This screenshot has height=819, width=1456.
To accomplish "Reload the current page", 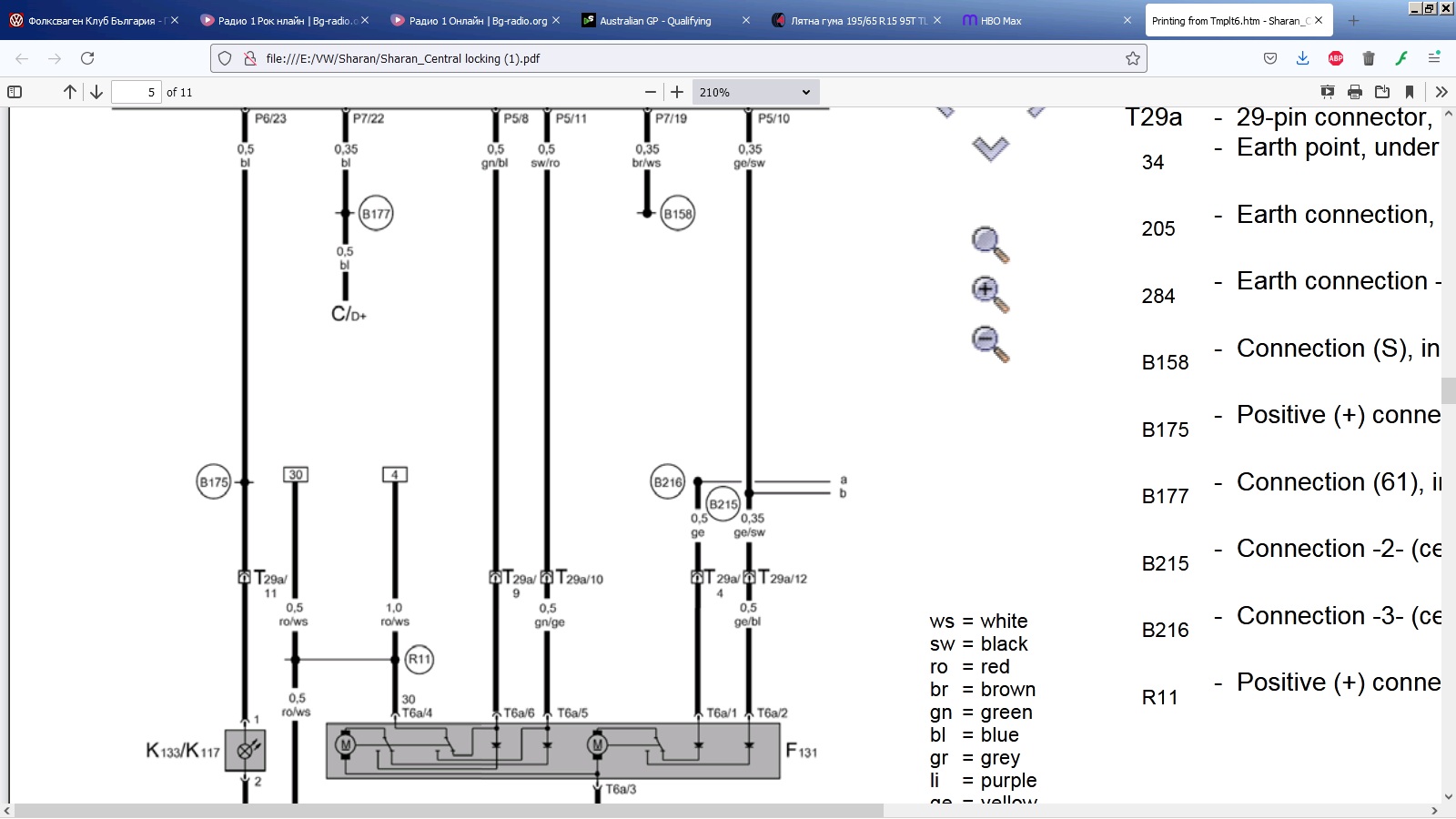I will tap(87, 58).
